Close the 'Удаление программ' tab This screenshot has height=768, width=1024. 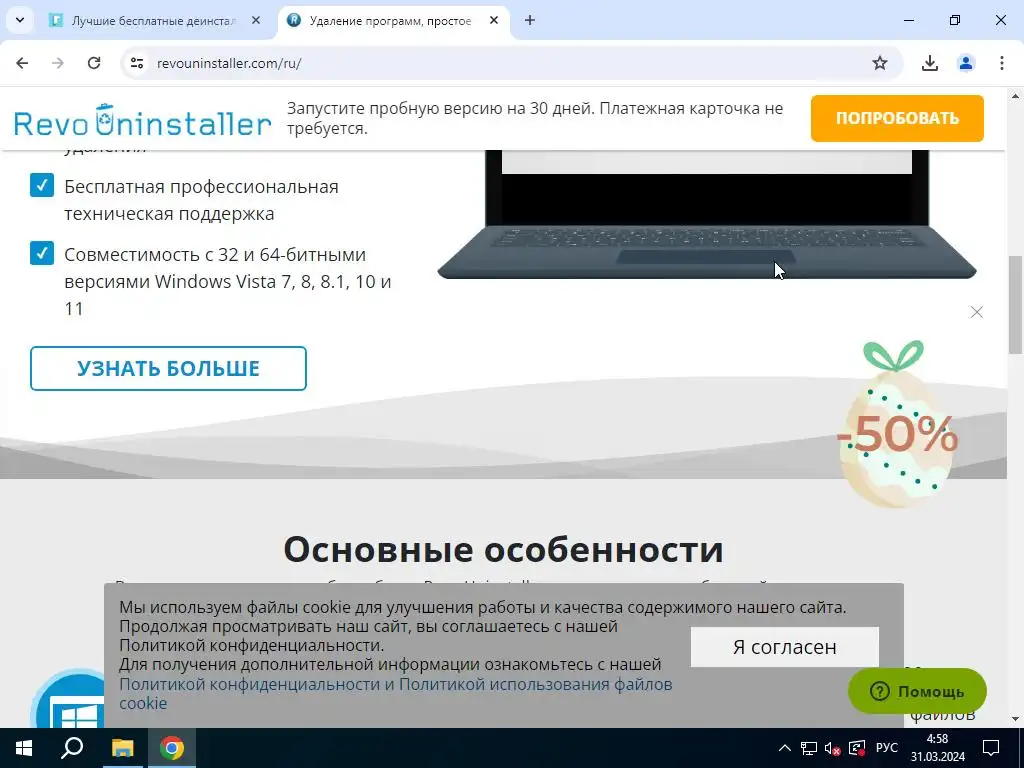494,20
